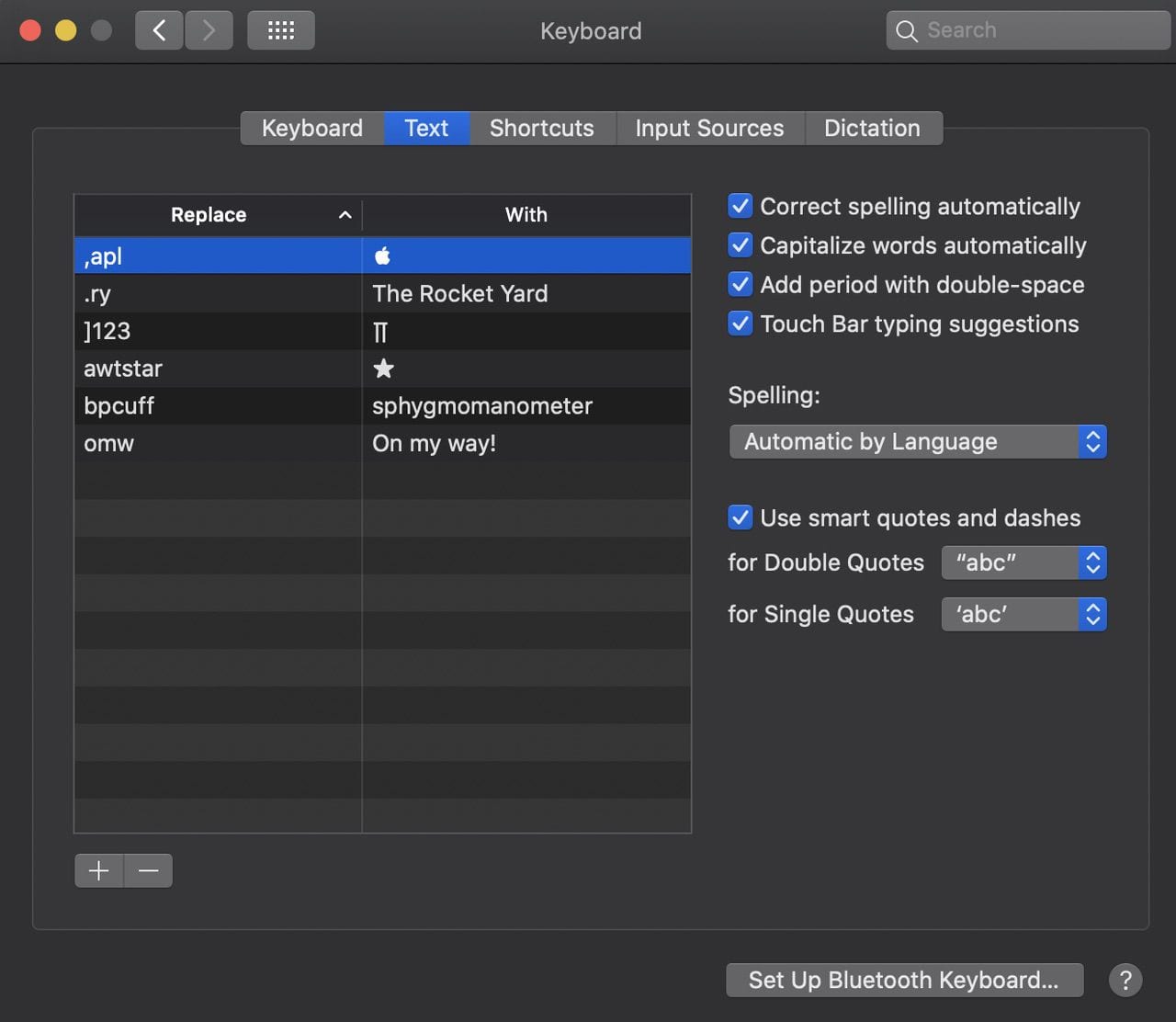Turn off Touch Bar typing suggestions

741,324
